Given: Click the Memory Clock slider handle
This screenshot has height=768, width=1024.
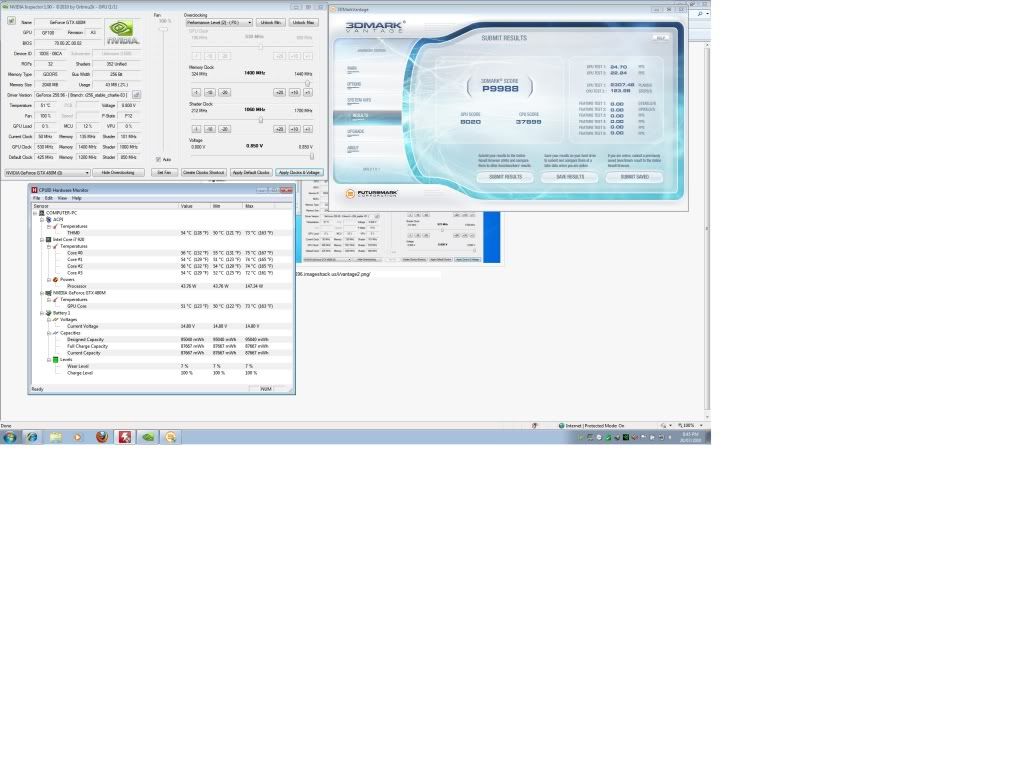Looking at the screenshot, I should point(308,84).
